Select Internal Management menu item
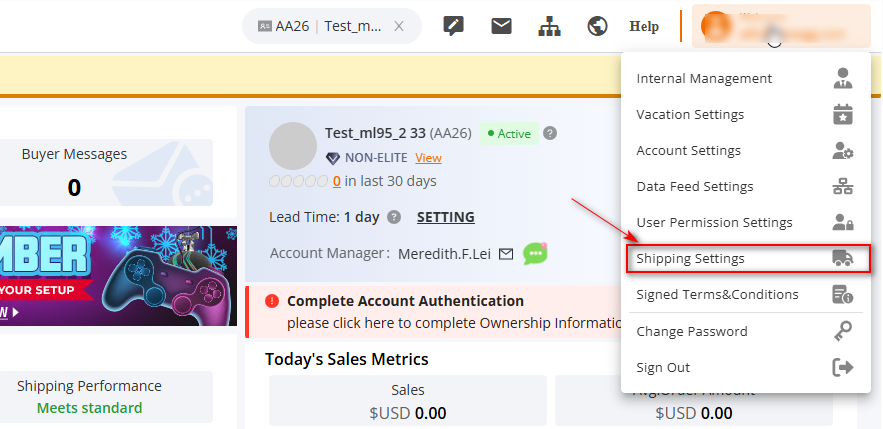Viewport: 883px width, 429px height. (704, 78)
